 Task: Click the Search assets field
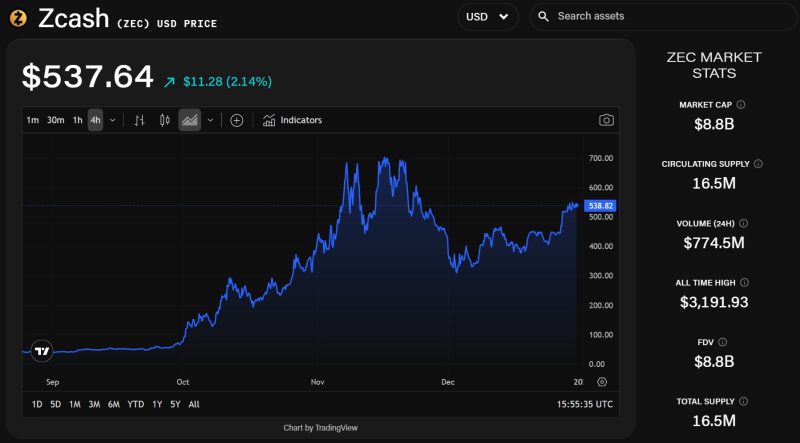click(x=660, y=17)
